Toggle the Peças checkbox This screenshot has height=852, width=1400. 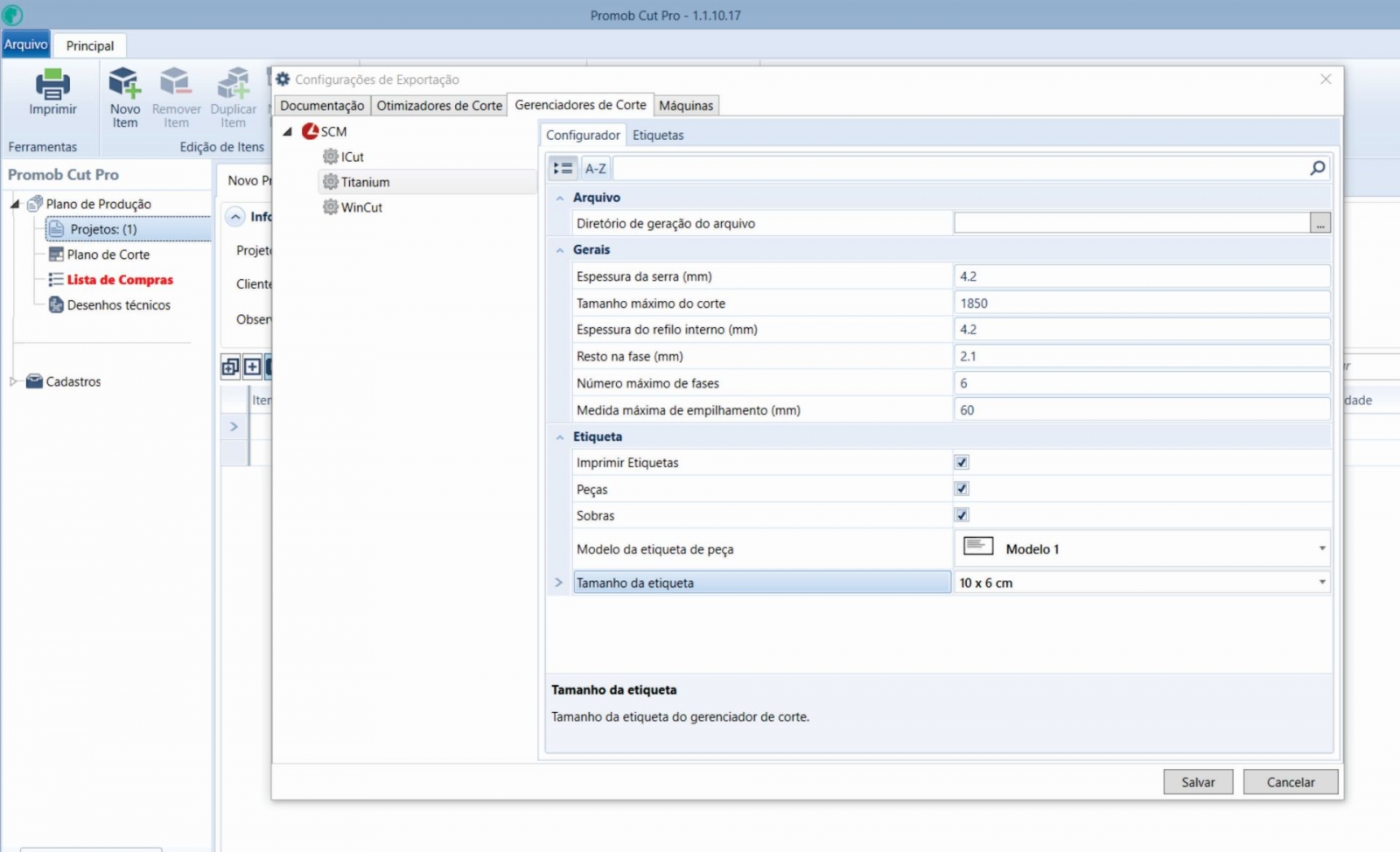click(962, 489)
